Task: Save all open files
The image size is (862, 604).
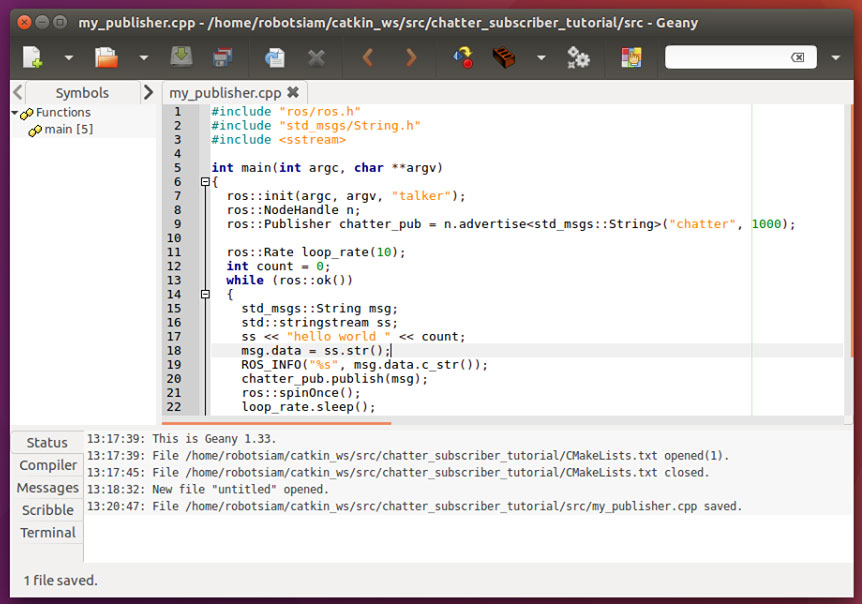Action: pyautogui.click(x=222, y=57)
